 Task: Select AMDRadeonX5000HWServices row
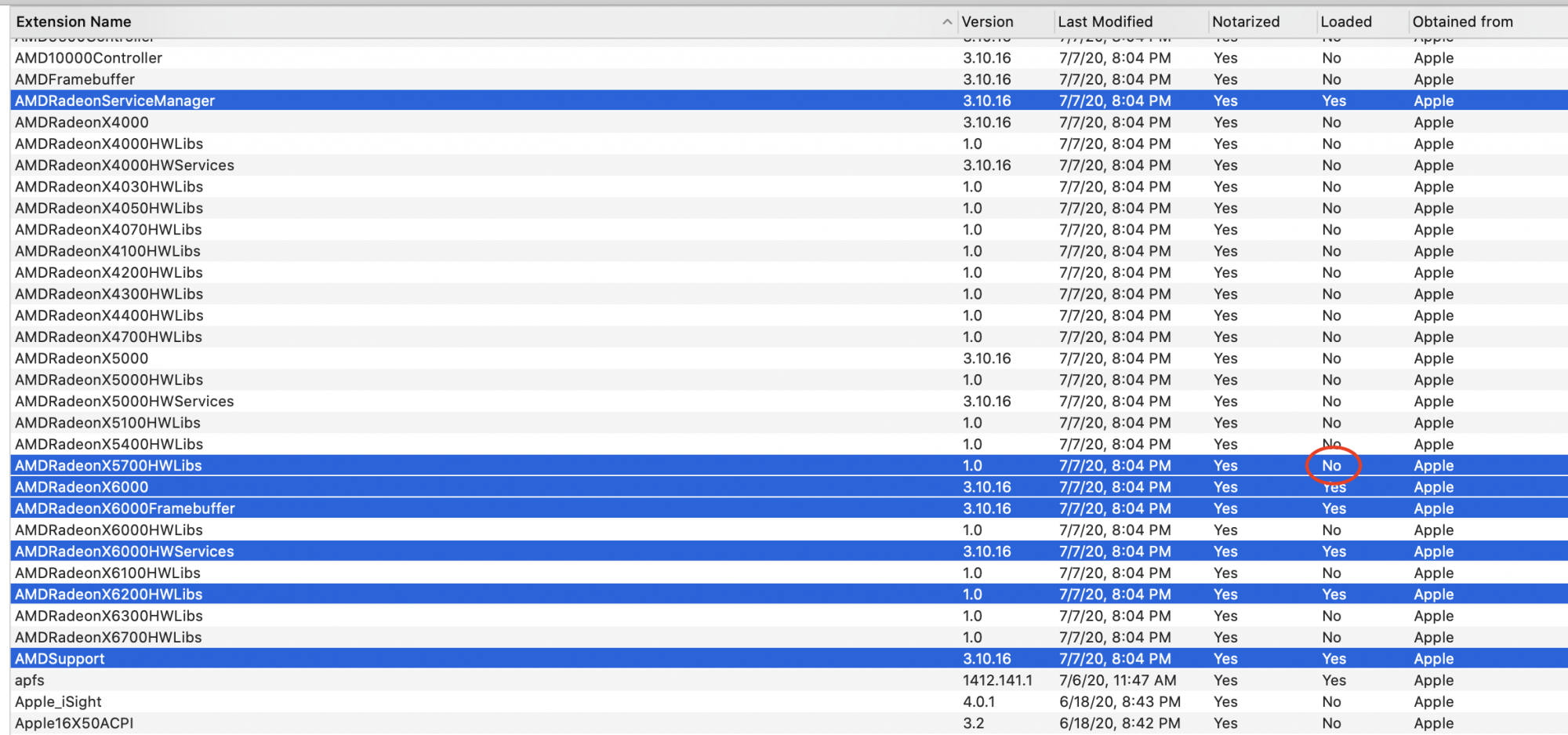pyautogui.click(x=789, y=401)
